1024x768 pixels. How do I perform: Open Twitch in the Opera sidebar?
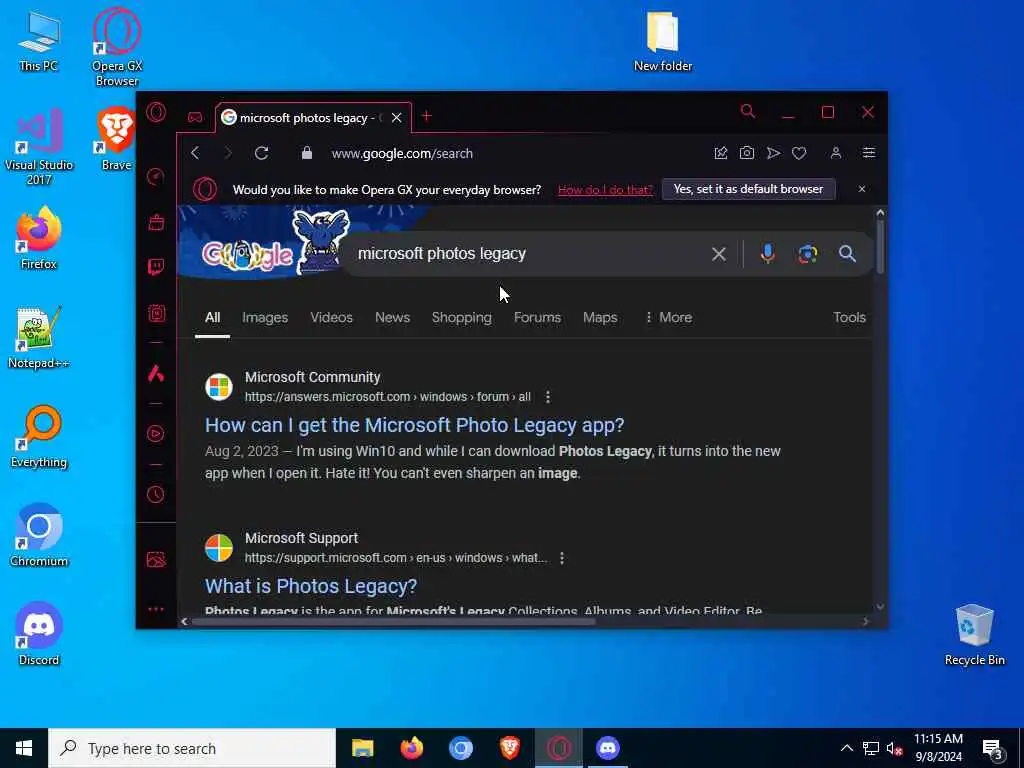[x=156, y=266]
